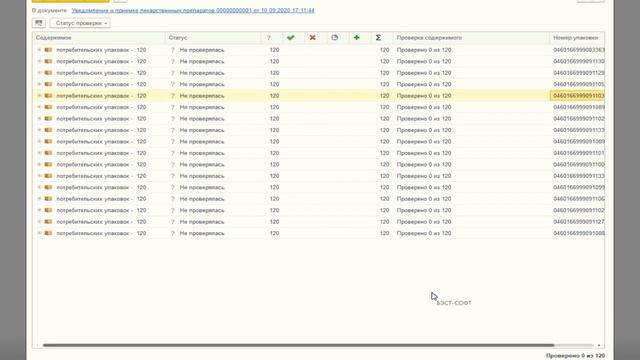Click status question icon in row 0460166999091101

coord(173,153)
